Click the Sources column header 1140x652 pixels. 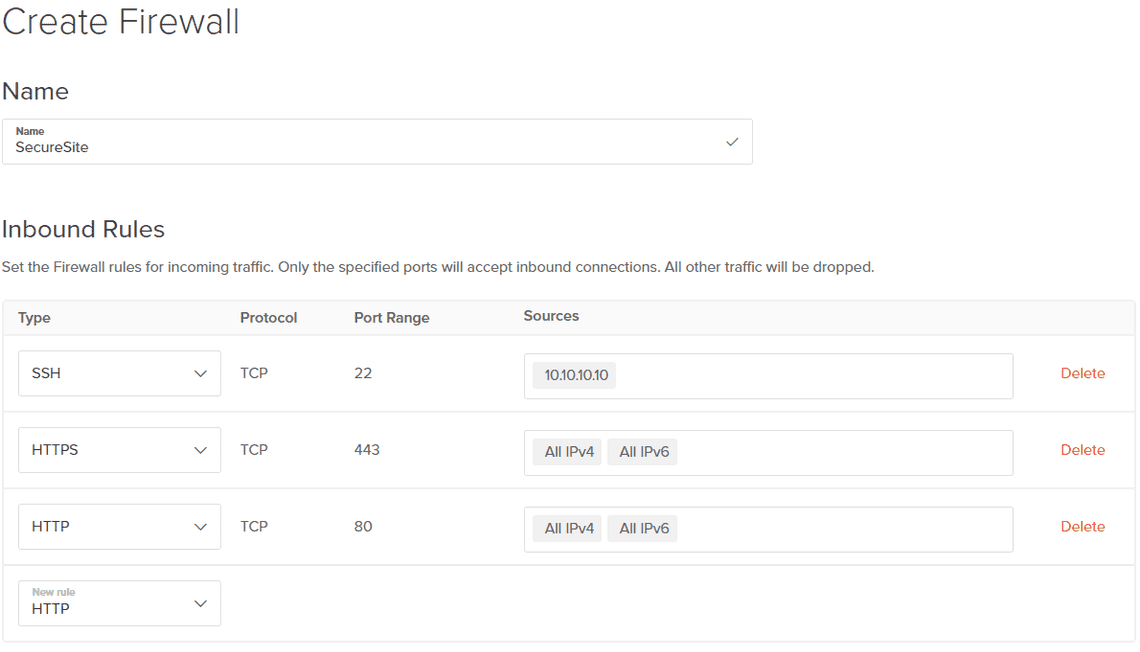coord(551,316)
